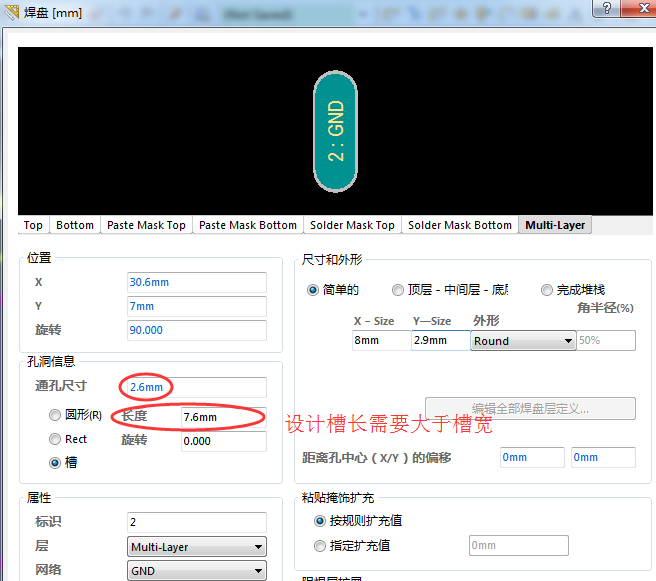Click the Y offset 0mm field

pyautogui.click(x=603, y=457)
